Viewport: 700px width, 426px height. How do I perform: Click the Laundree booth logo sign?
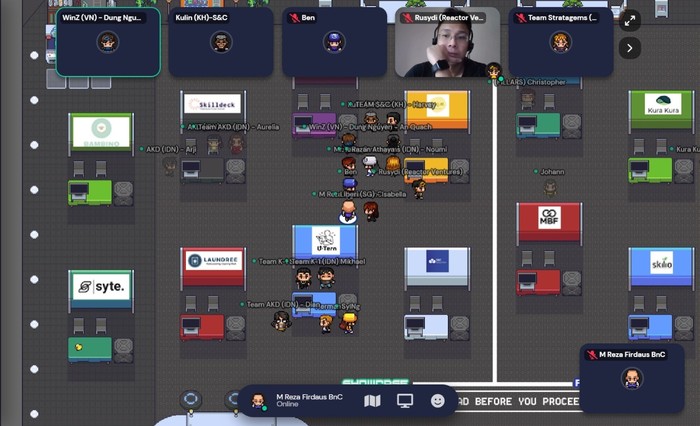[x=213, y=261]
